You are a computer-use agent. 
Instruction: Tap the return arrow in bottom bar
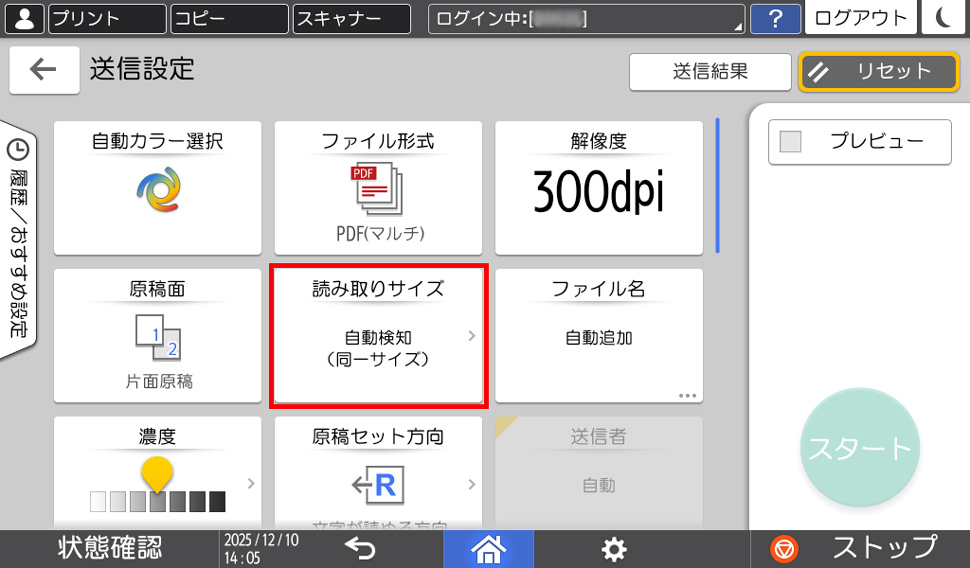point(360,548)
